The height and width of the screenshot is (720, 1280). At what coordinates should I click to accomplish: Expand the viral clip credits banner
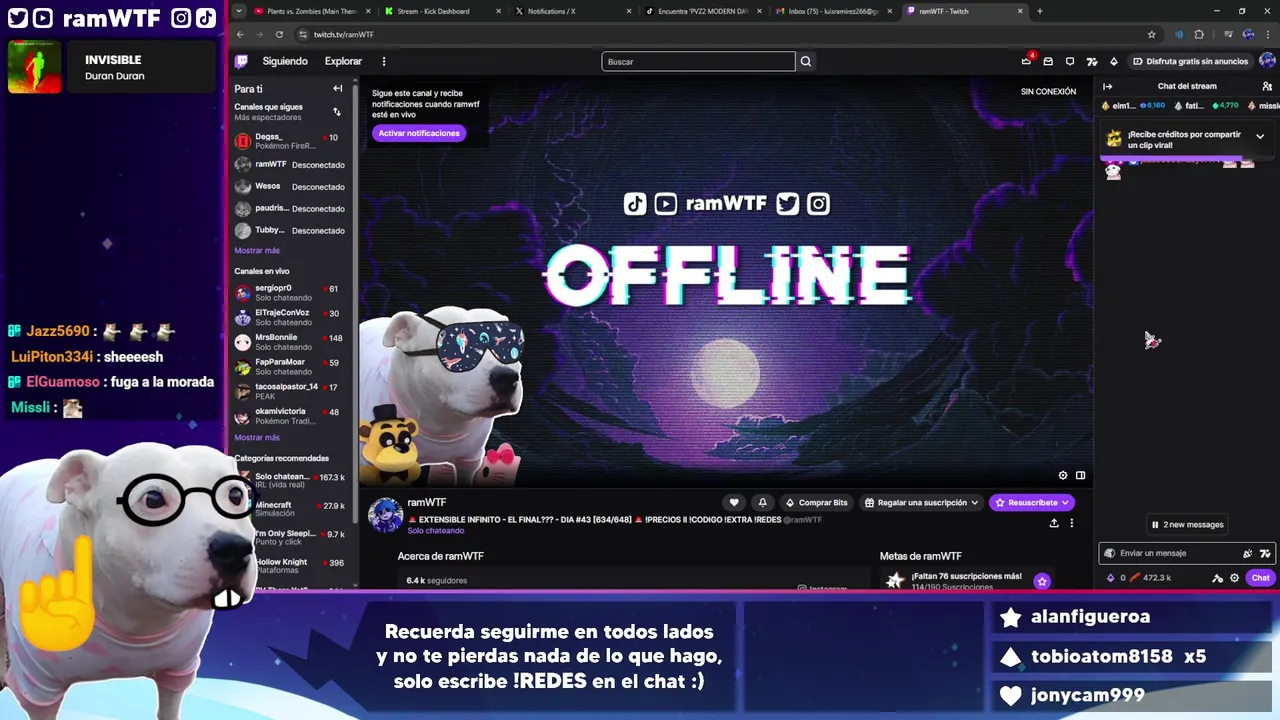coord(1260,136)
